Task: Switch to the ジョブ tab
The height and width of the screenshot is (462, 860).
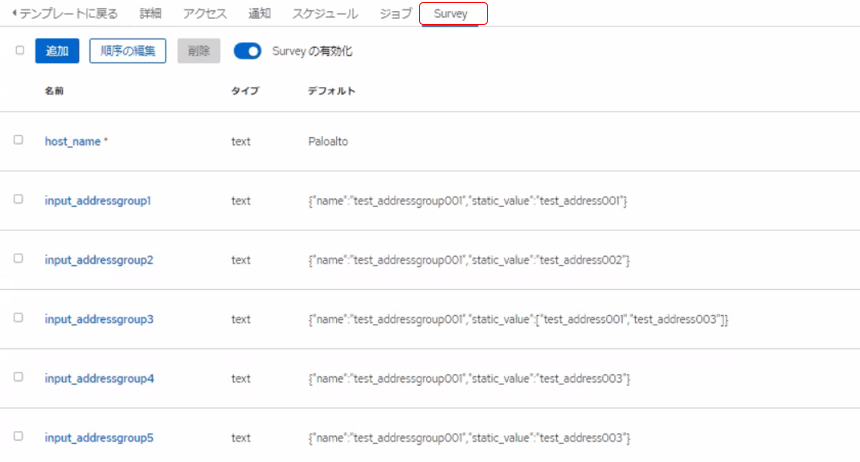Action: [395, 14]
